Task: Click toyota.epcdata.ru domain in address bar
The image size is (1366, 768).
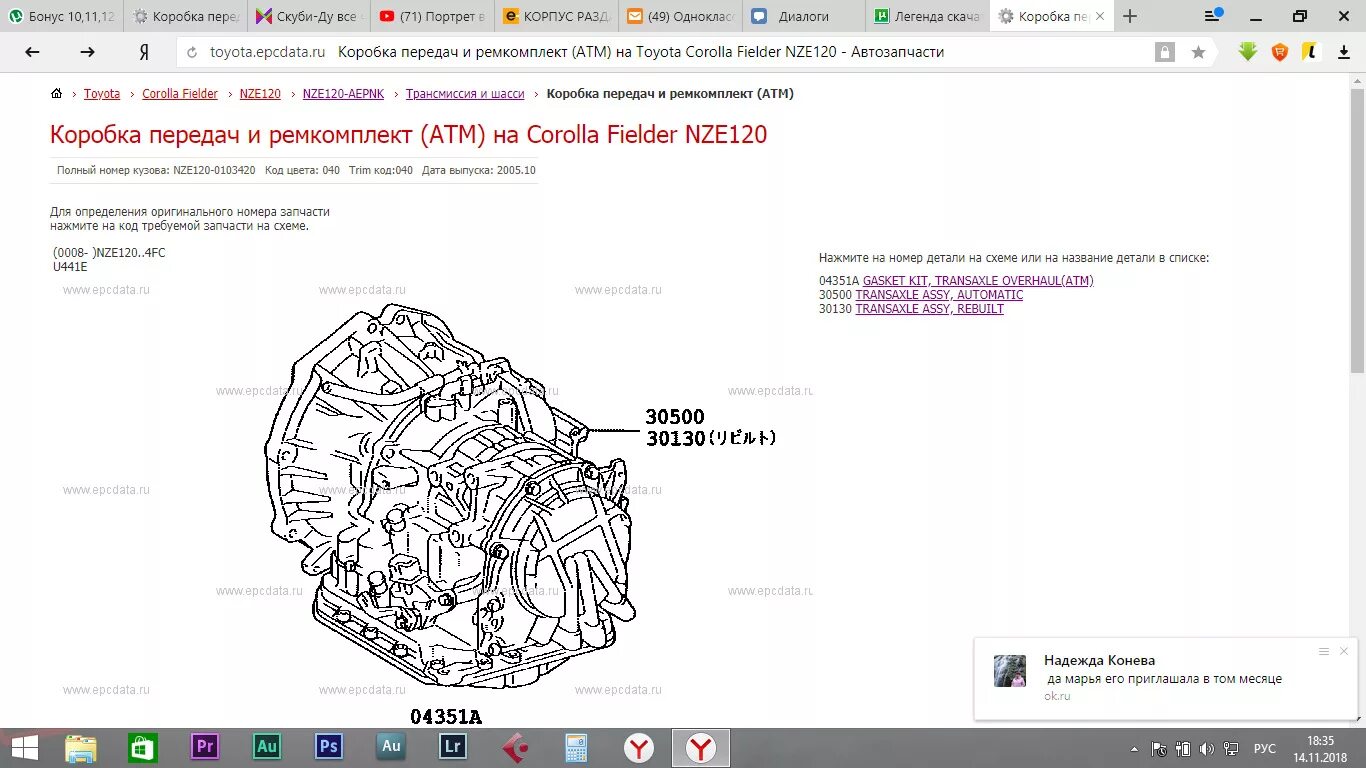Action: click(x=268, y=52)
